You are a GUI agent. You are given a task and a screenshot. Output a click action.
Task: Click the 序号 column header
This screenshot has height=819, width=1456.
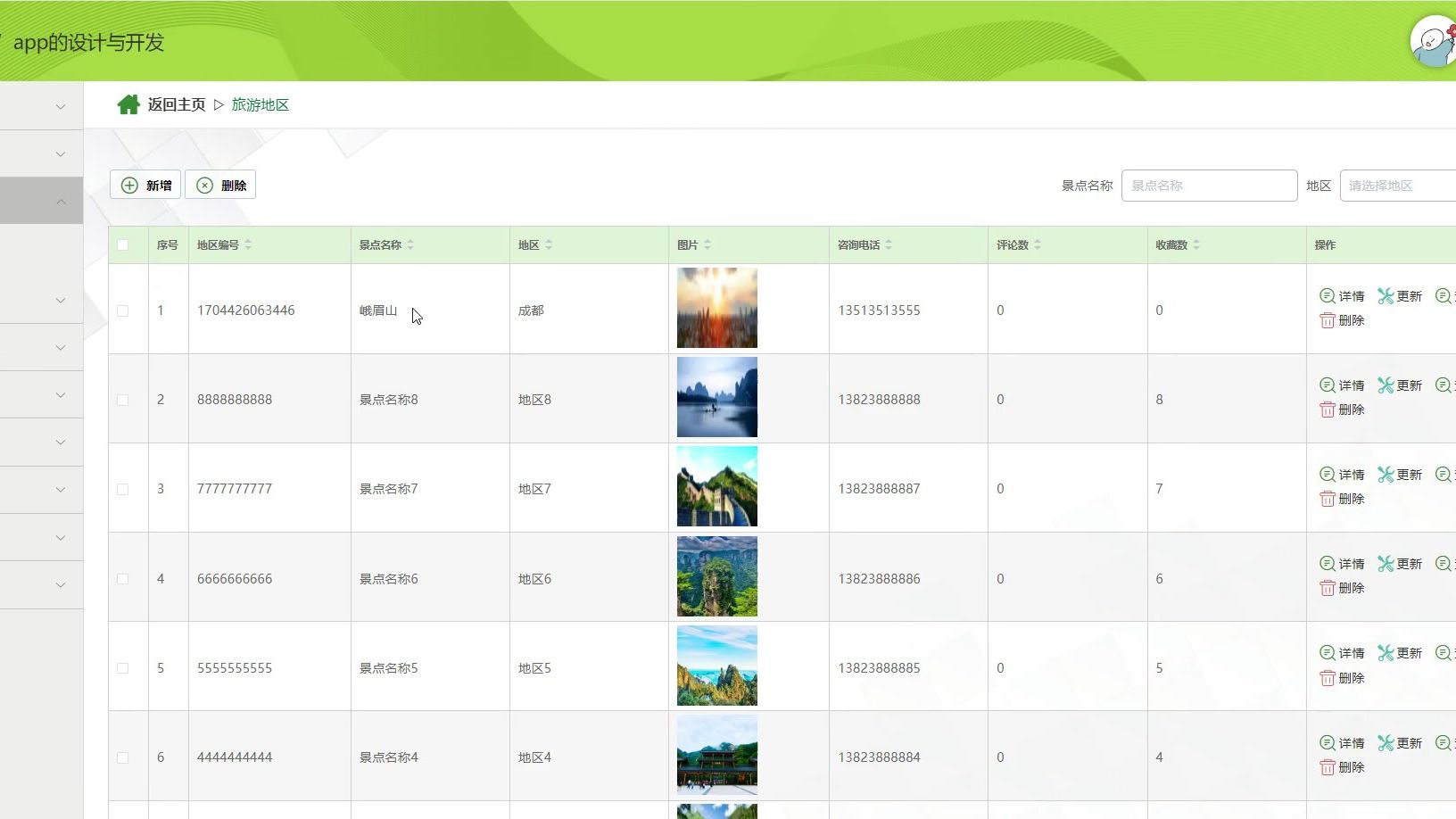(x=168, y=244)
